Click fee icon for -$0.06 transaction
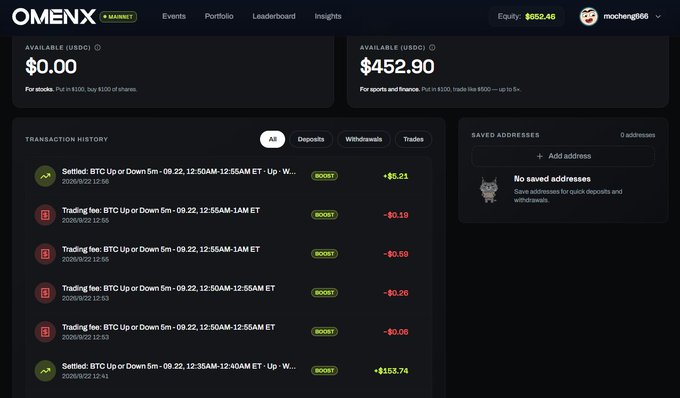 (45, 332)
